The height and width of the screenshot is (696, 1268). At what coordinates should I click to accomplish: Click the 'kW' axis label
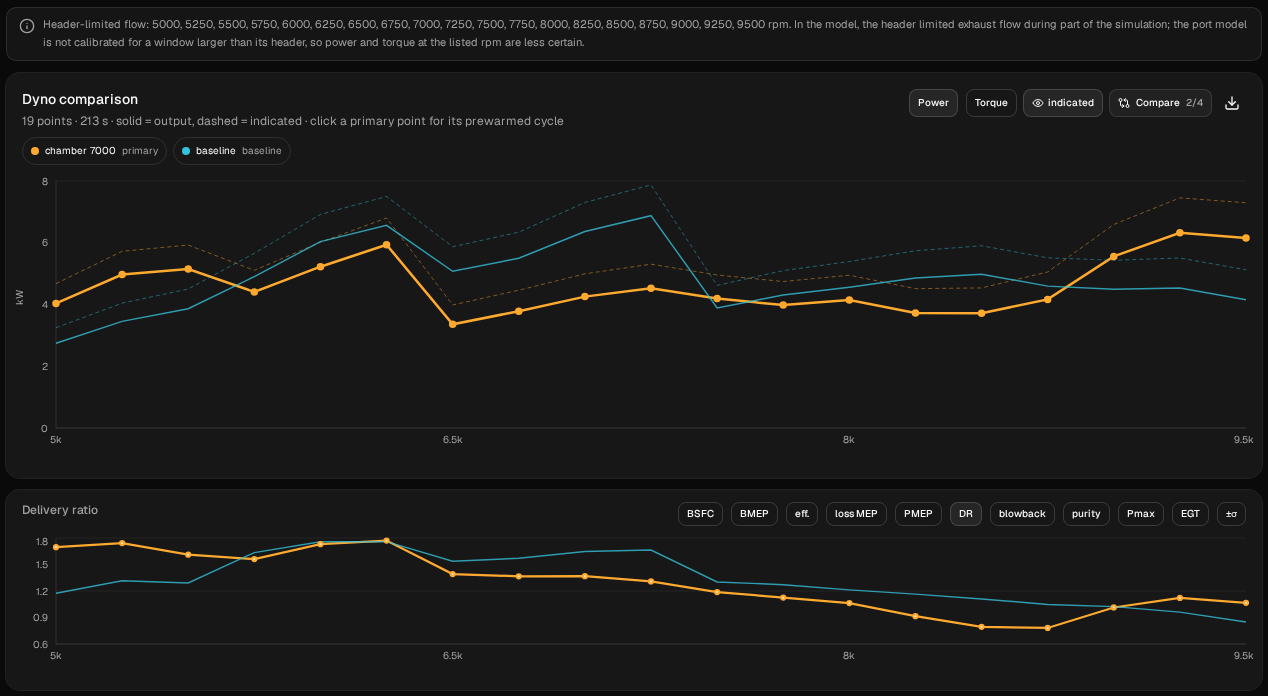pos(20,297)
